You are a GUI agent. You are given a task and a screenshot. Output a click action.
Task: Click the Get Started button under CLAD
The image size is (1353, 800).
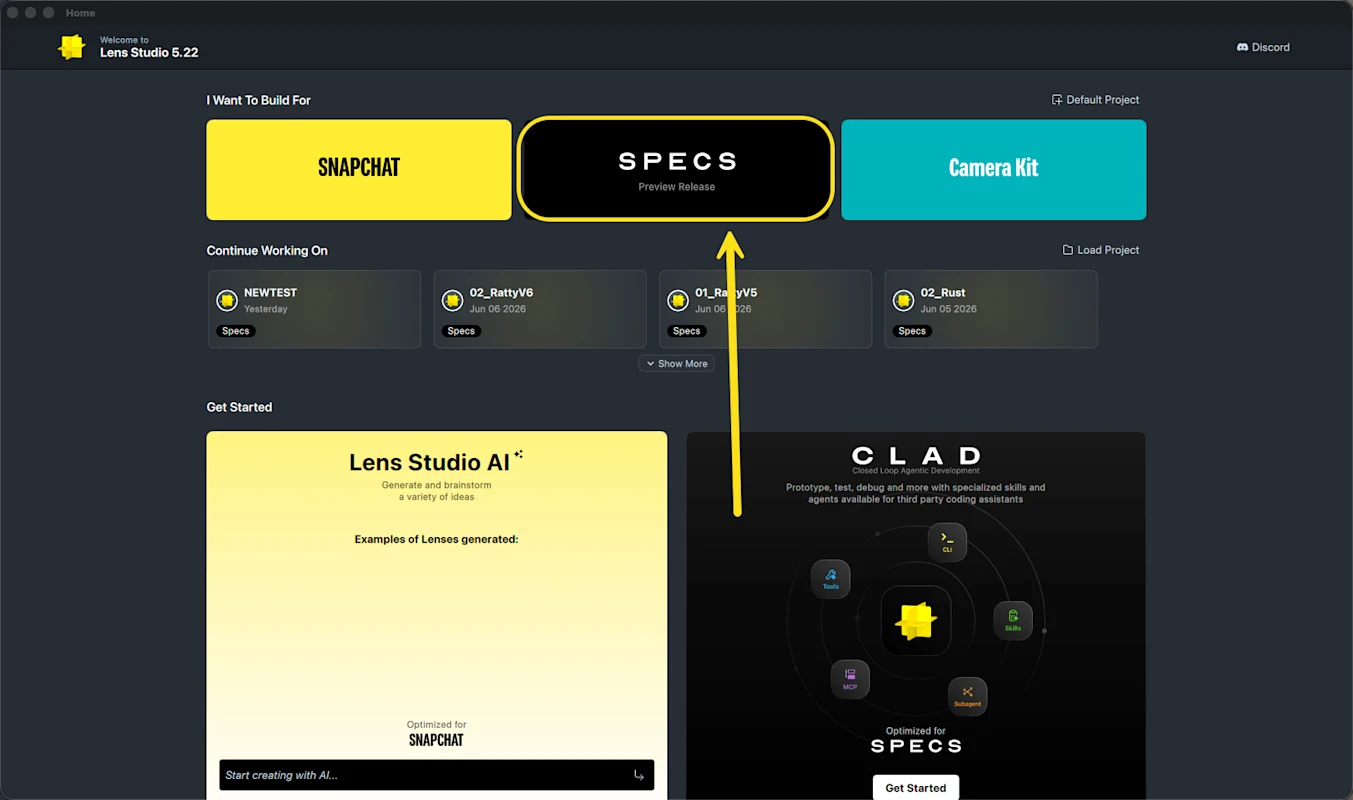(916, 788)
